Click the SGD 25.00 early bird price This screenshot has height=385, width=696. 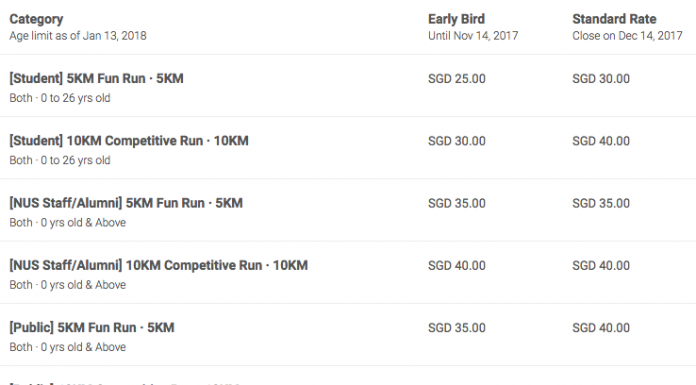(457, 79)
